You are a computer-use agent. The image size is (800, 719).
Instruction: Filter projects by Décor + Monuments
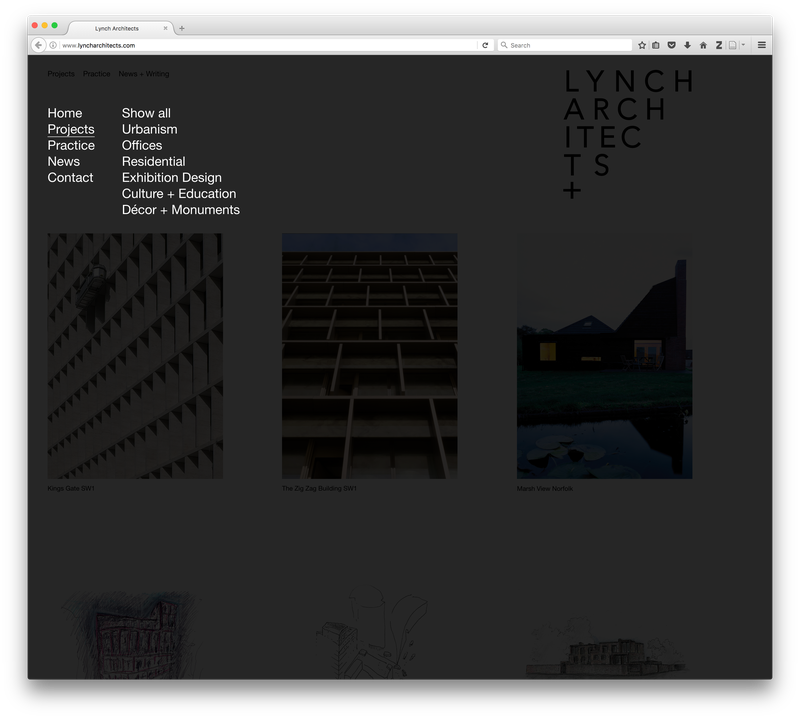181,210
